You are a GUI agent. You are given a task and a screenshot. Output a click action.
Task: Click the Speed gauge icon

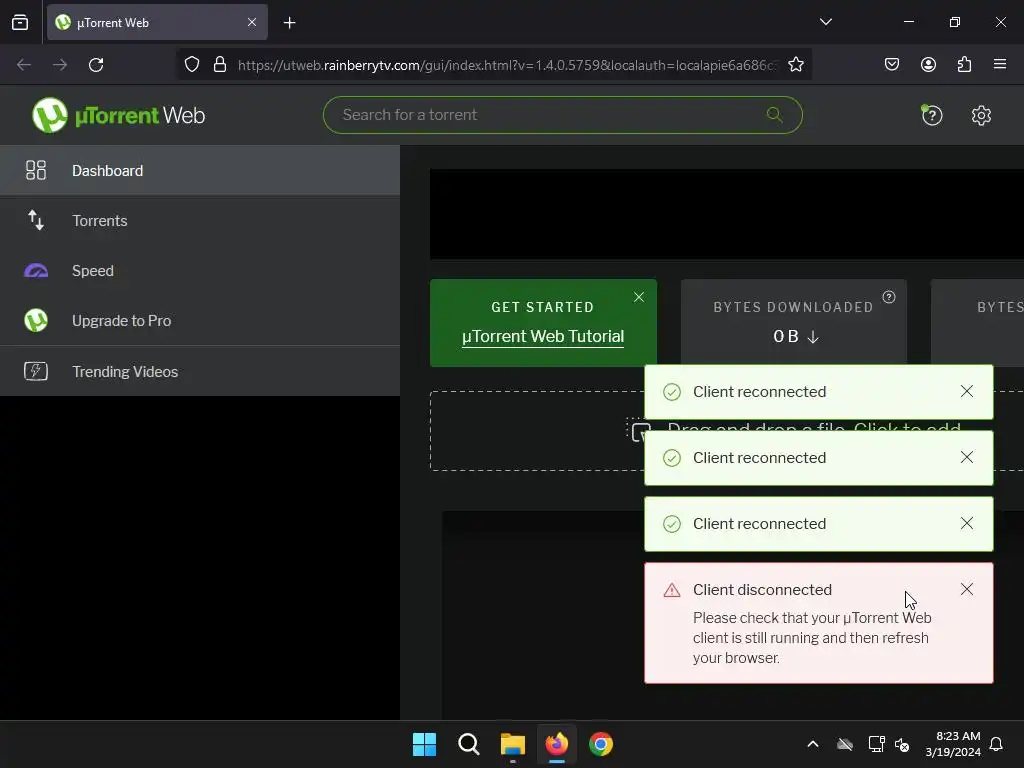coord(36,270)
